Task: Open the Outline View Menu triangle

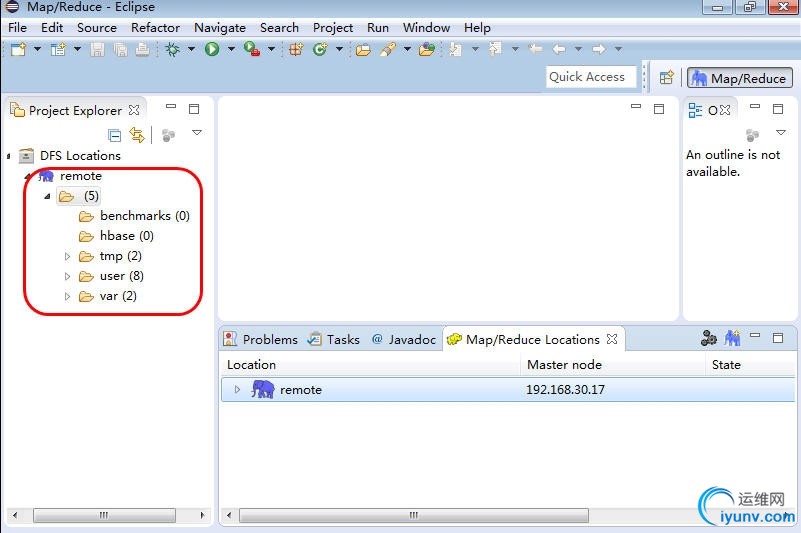Action: pyautogui.click(x=781, y=133)
